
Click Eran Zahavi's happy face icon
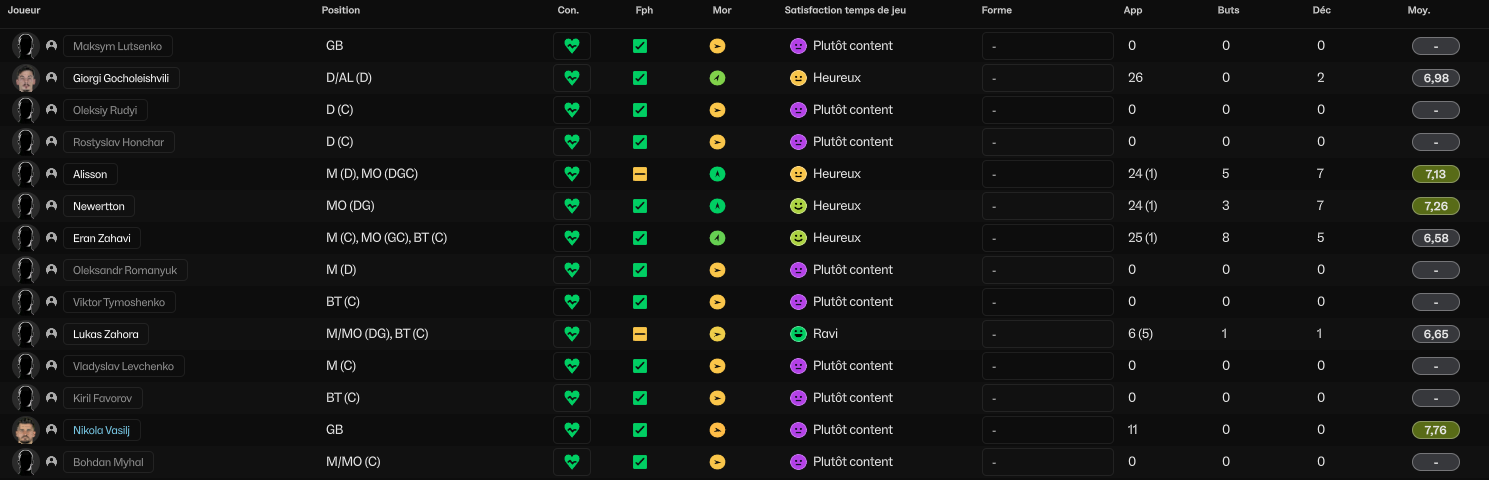798,238
